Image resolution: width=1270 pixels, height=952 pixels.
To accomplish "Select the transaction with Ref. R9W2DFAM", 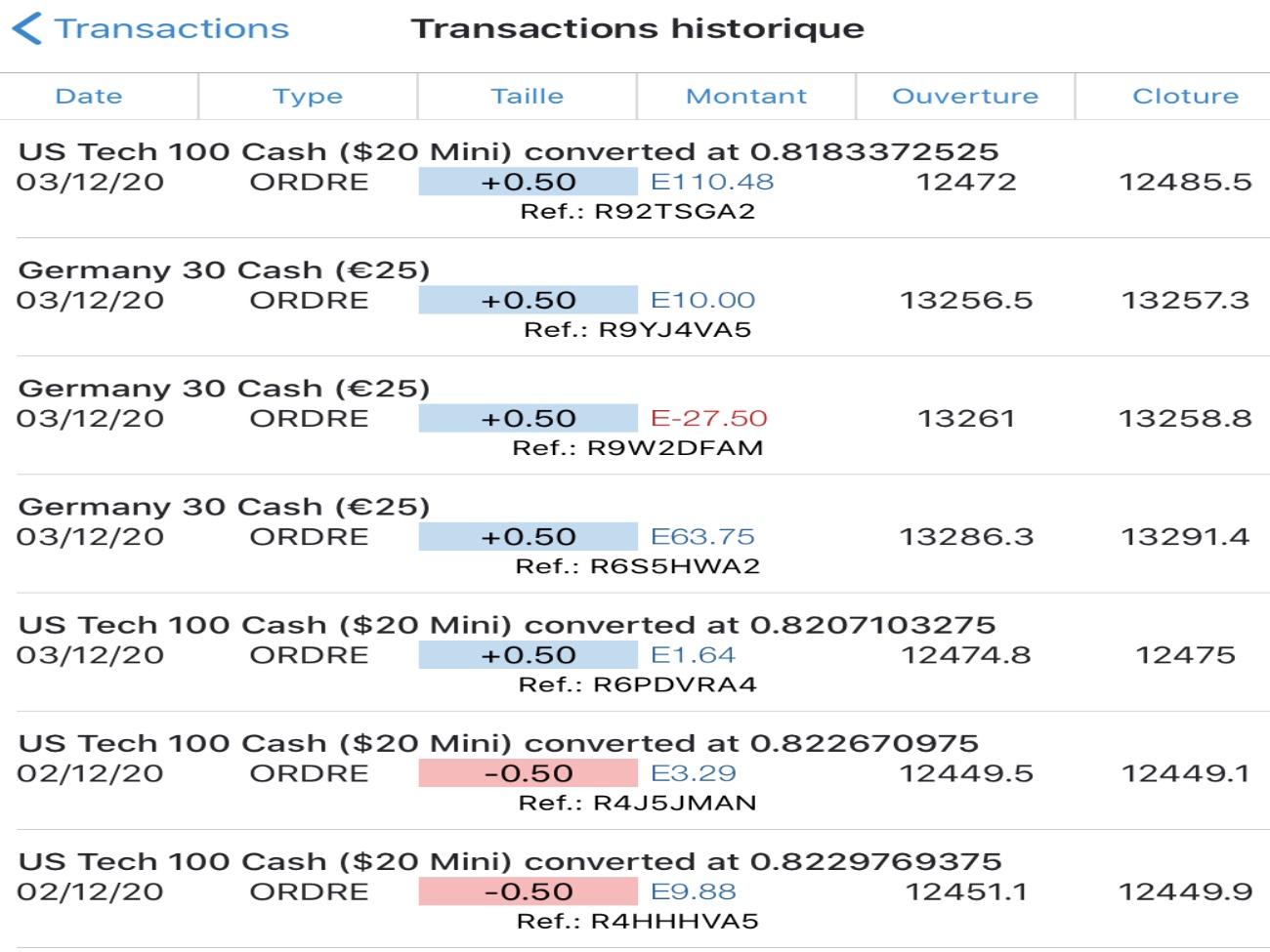I will click(637, 448).
